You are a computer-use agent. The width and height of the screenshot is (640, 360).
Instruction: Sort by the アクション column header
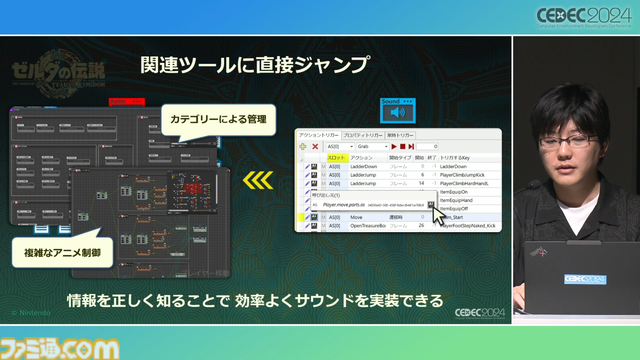[367, 158]
